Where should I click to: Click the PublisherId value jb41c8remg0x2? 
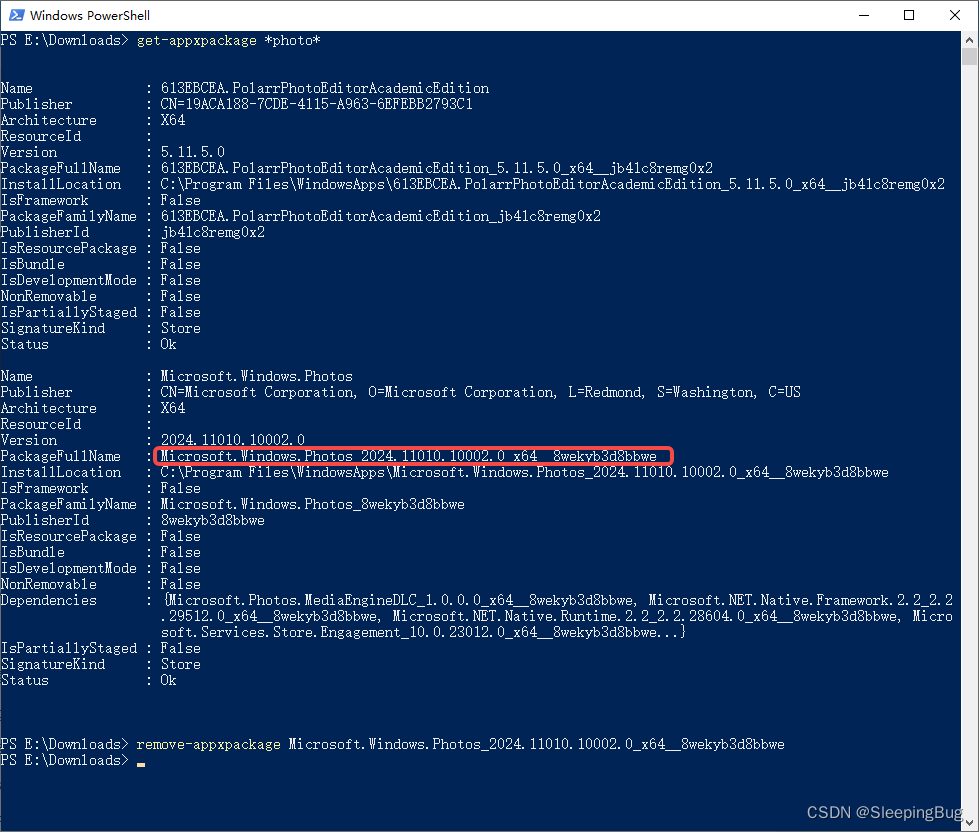[213, 232]
